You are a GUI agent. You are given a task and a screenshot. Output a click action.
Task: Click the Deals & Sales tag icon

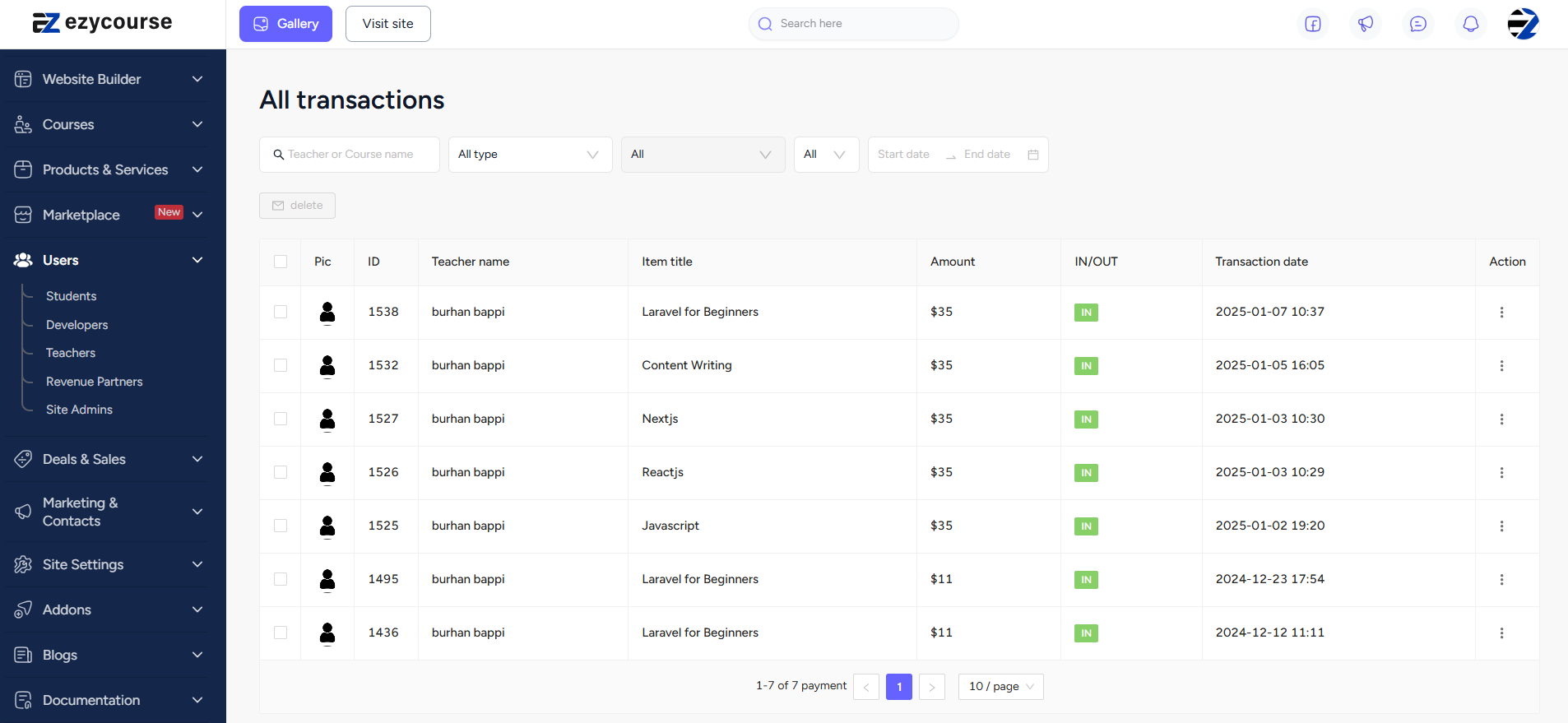click(23, 459)
